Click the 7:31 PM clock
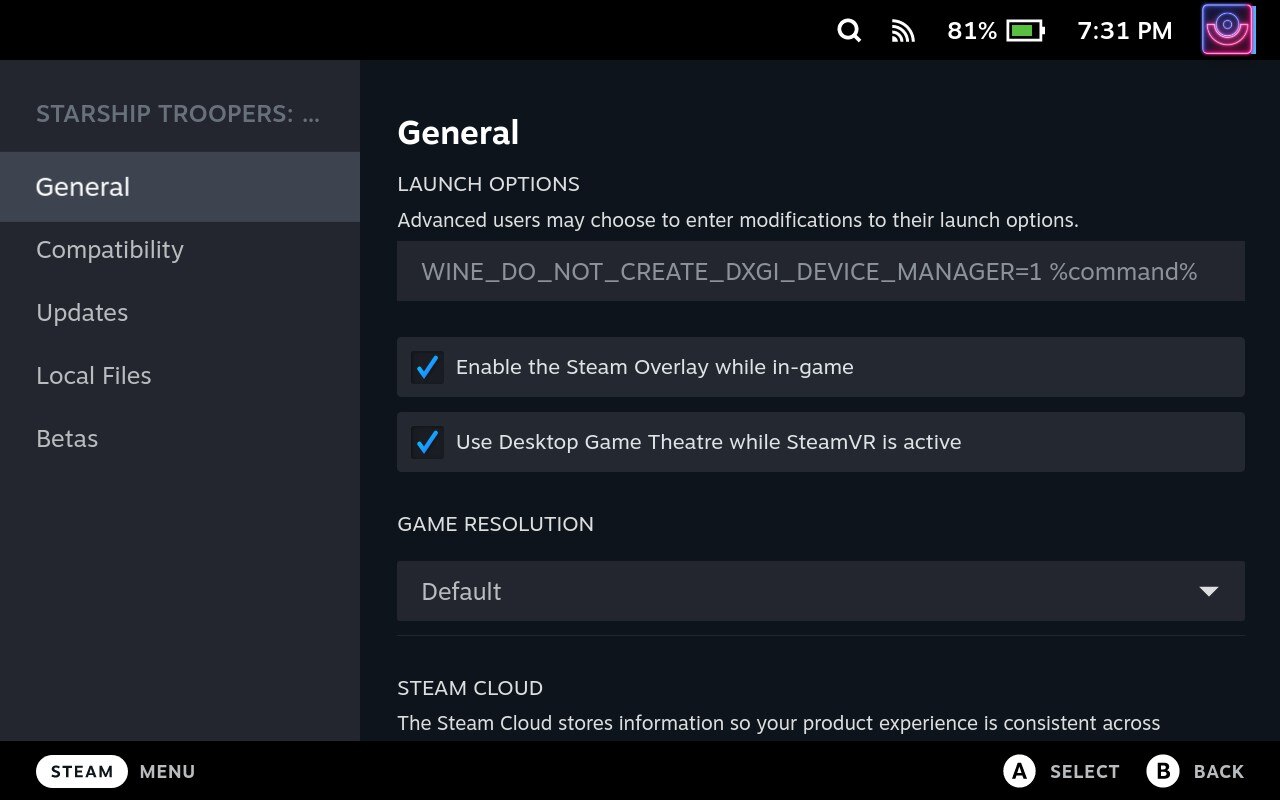This screenshot has width=1280, height=800. pos(1124,31)
